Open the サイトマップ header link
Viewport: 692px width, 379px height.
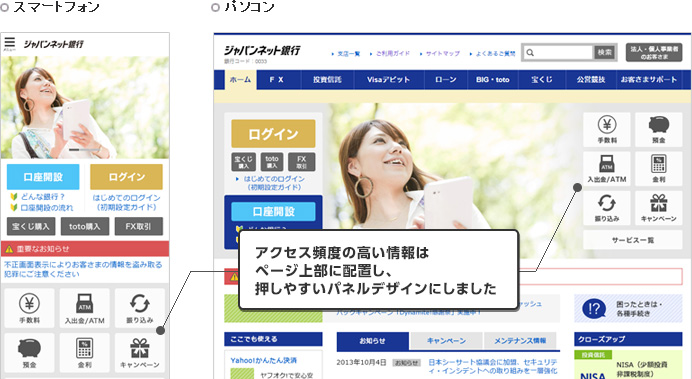click(x=440, y=53)
